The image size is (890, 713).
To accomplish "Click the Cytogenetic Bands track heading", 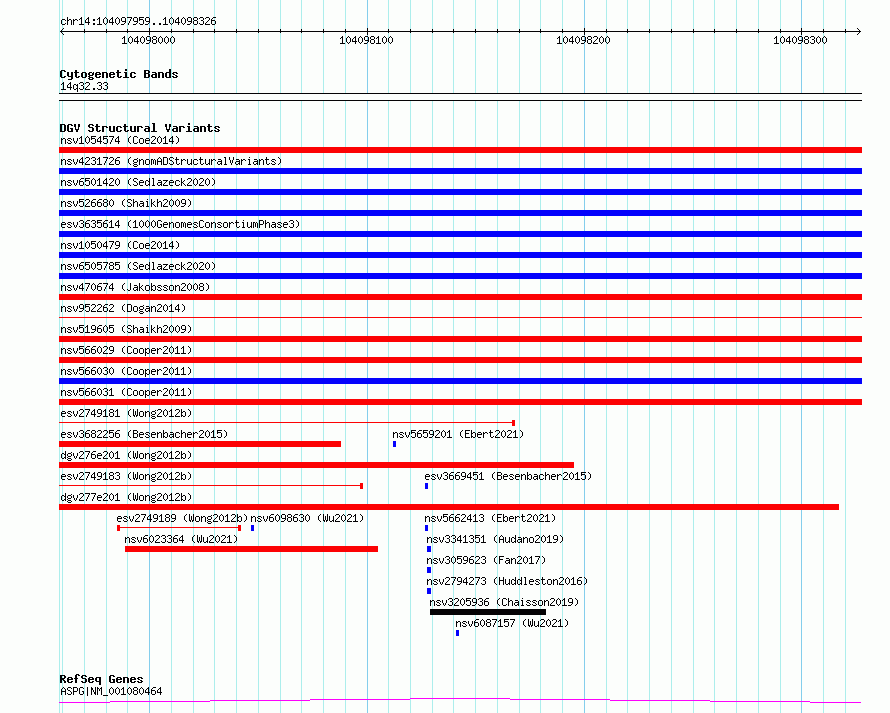I will point(118,74).
